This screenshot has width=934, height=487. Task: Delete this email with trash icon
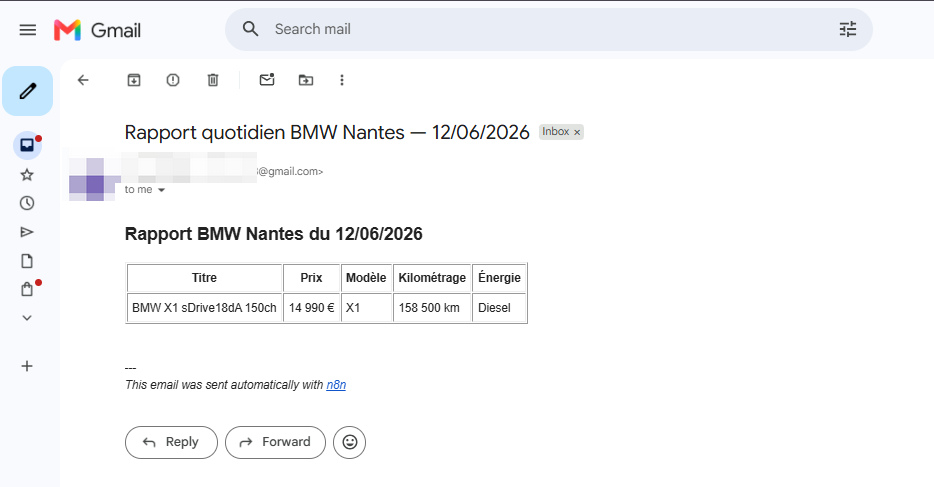213,80
